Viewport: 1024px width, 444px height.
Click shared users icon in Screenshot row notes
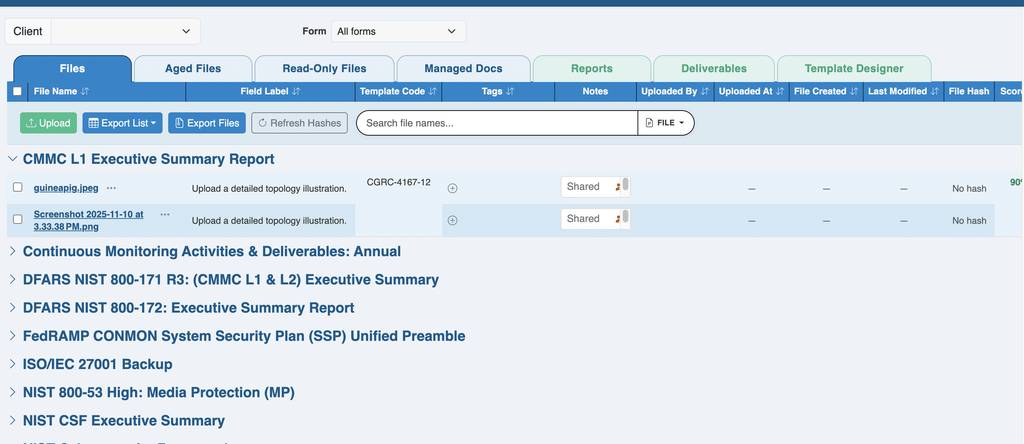[617, 219]
